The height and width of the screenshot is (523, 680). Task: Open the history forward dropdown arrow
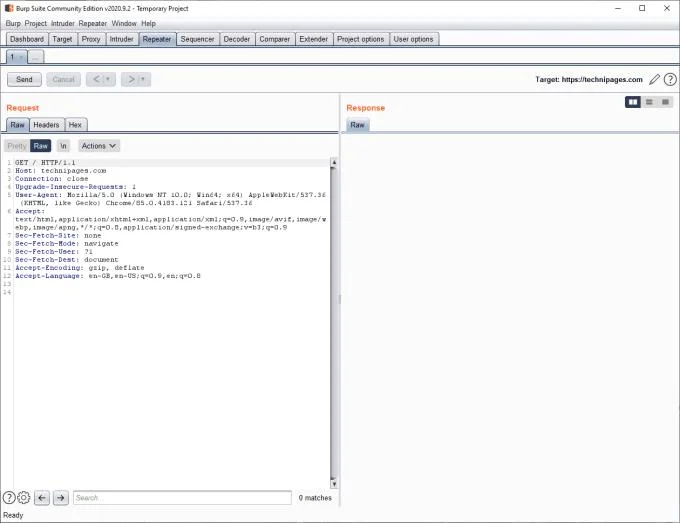tap(143, 79)
